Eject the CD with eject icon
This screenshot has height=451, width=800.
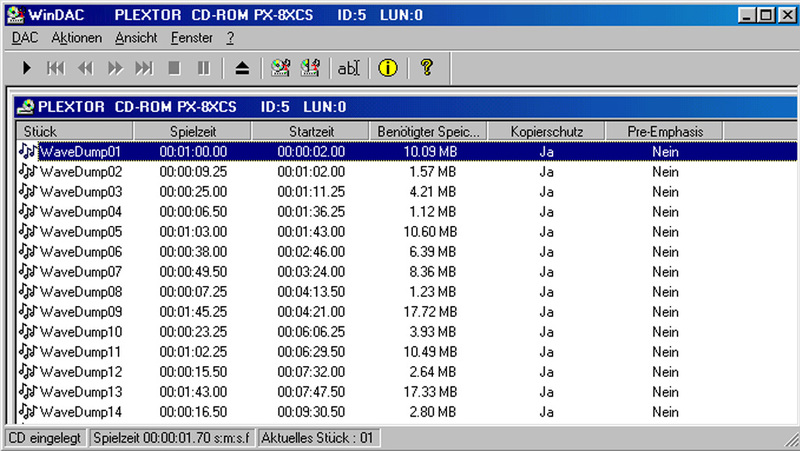242,68
